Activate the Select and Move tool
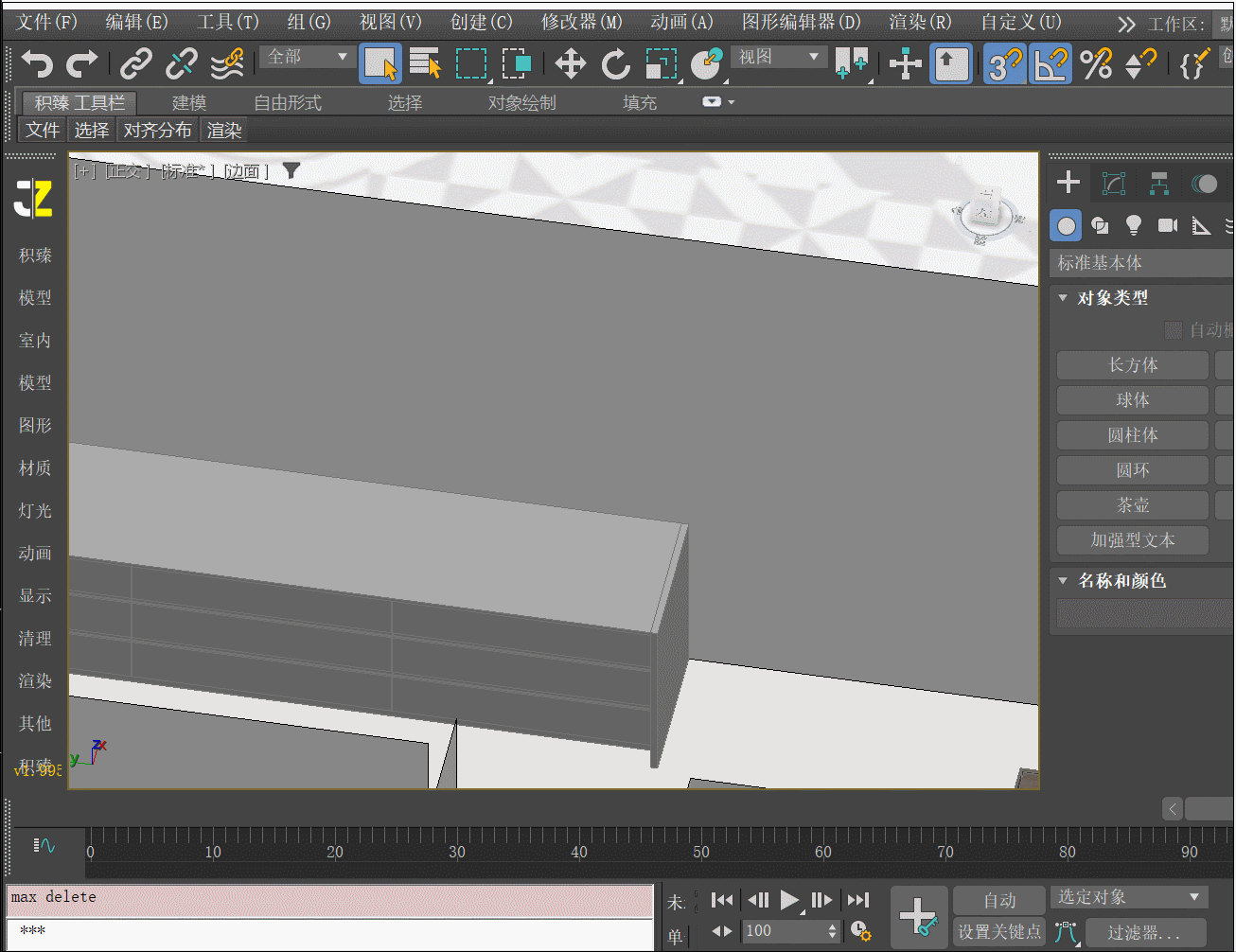This screenshot has height=952, width=1236. coord(570,64)
